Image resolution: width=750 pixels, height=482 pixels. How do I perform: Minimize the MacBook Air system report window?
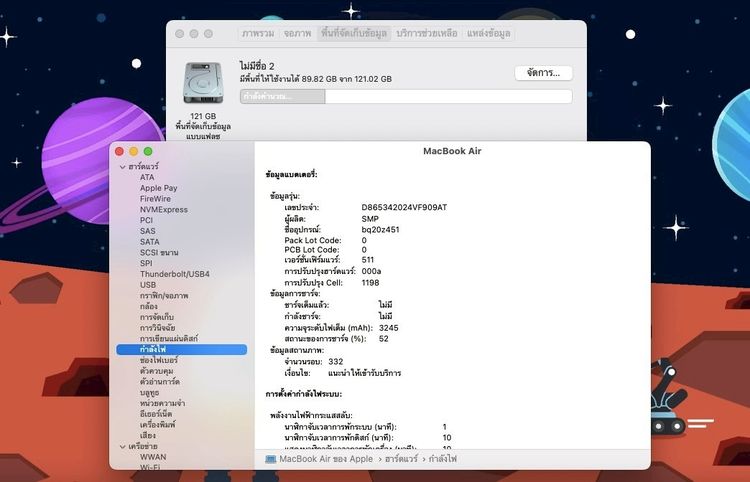[133, 152]
